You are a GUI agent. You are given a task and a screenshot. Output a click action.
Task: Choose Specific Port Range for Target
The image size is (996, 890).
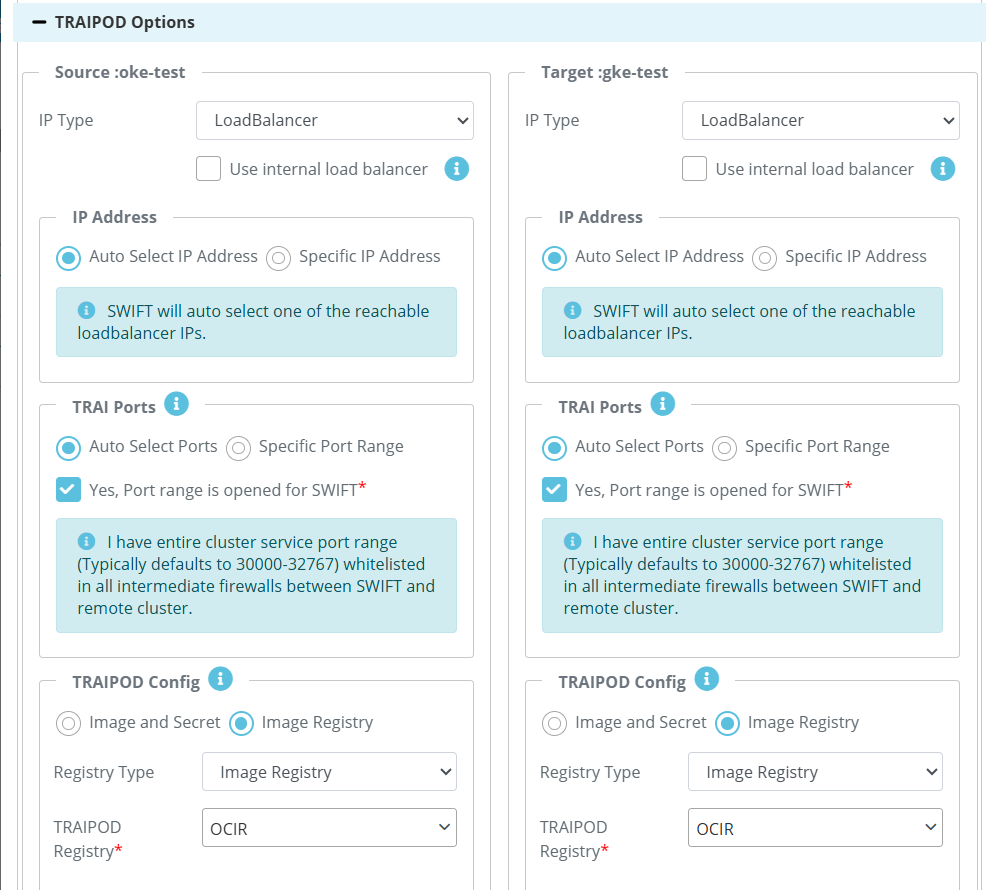click(x=724, y=448)
